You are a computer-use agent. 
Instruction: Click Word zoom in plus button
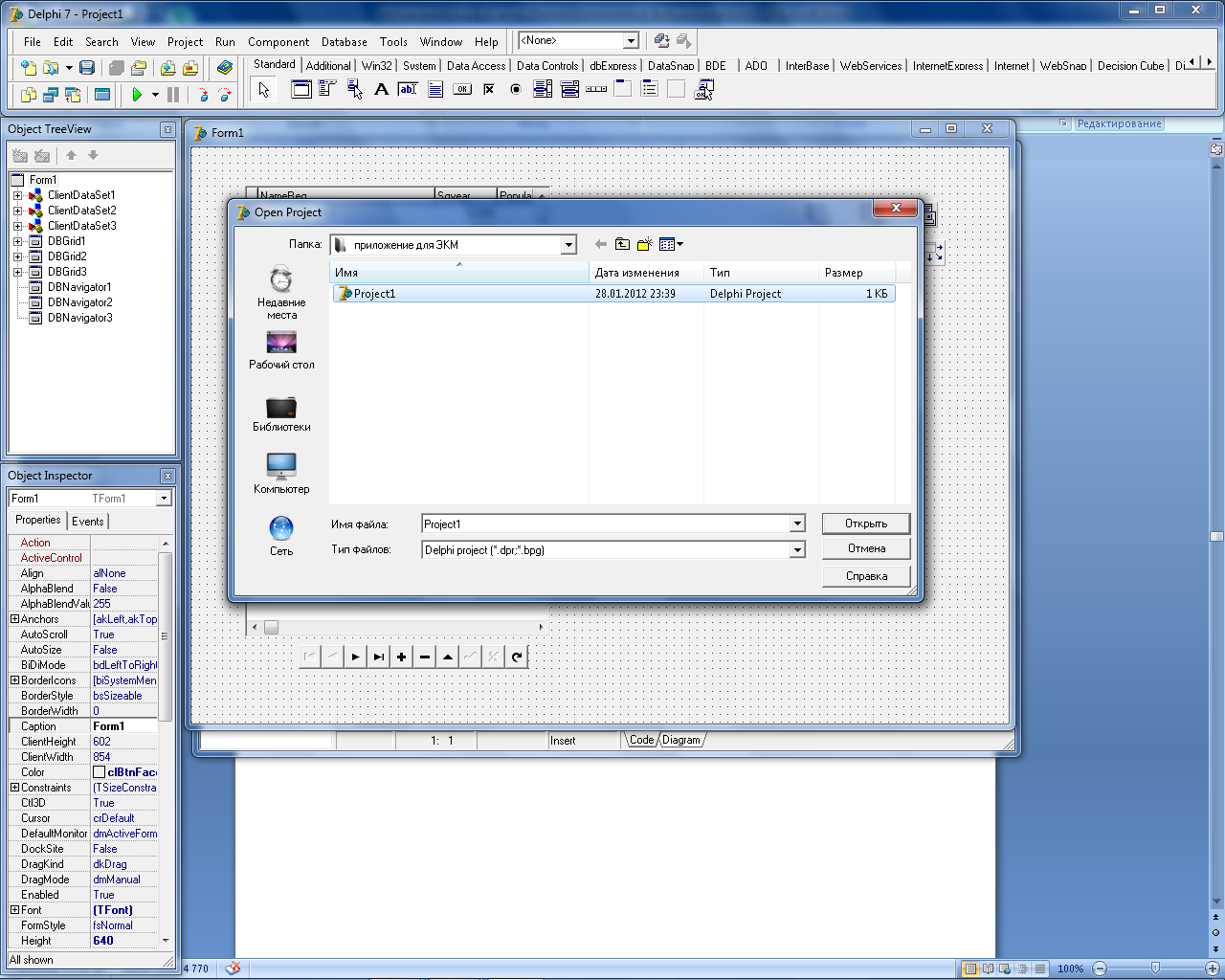point(1212,969)
